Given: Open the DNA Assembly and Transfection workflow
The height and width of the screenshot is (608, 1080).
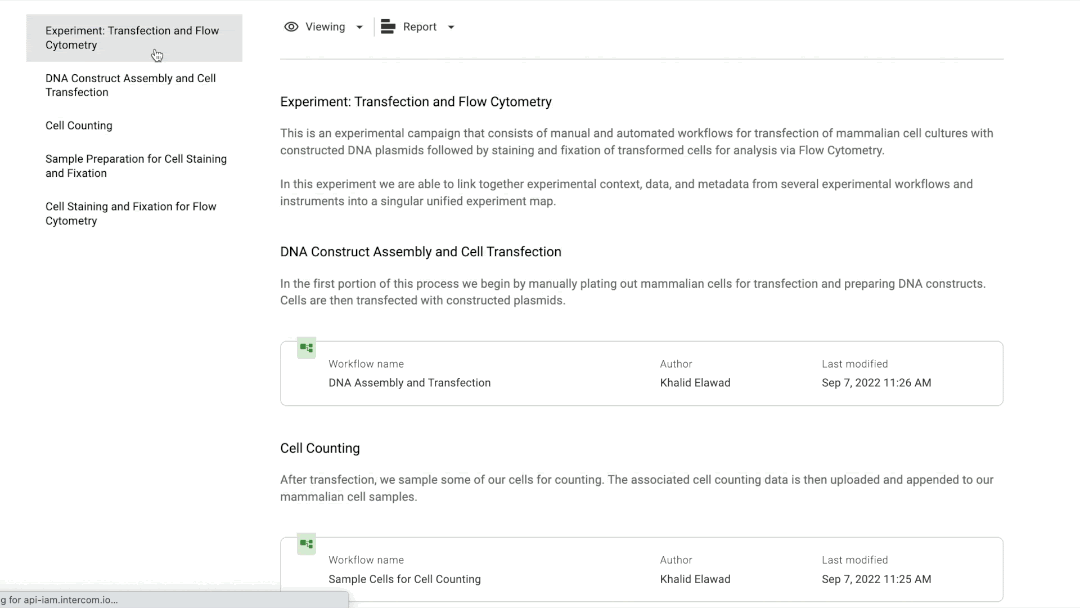Looking at the screenshot, I should pos(410,383).
